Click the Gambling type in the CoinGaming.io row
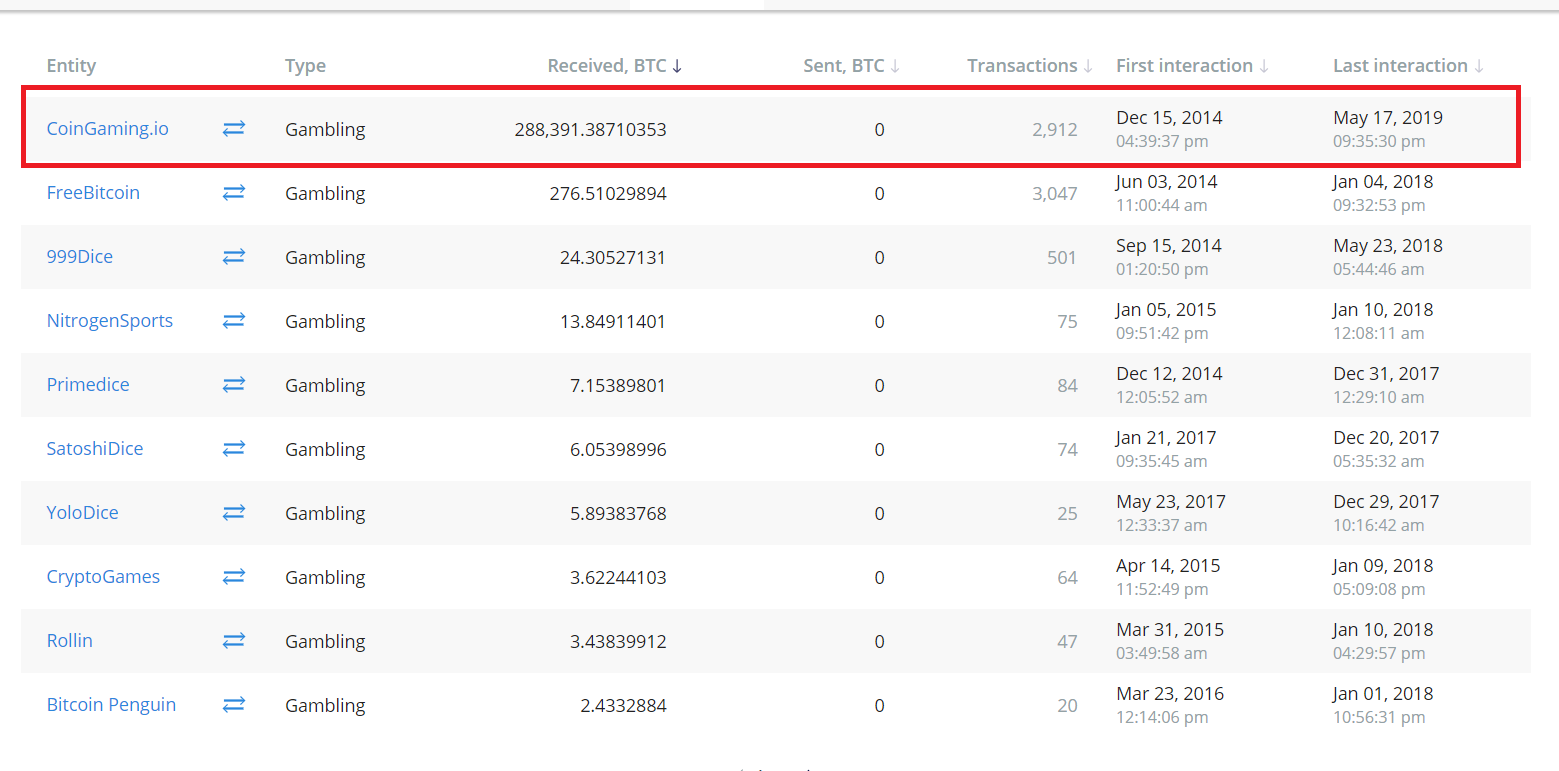 click(325, 130)
